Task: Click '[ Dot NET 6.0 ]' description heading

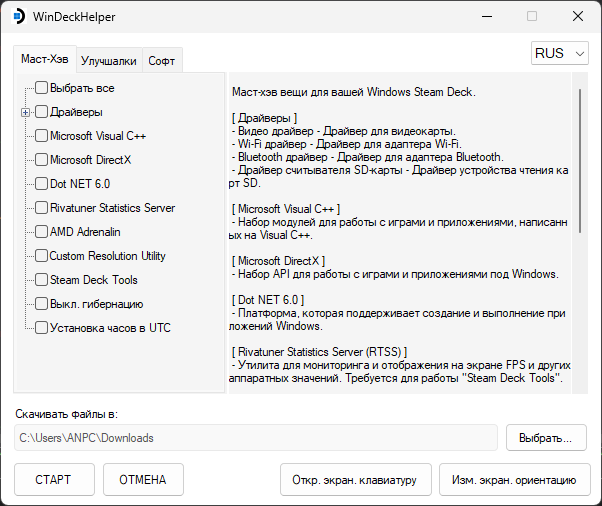Action: pyautogui.click(x=268, y=300)
